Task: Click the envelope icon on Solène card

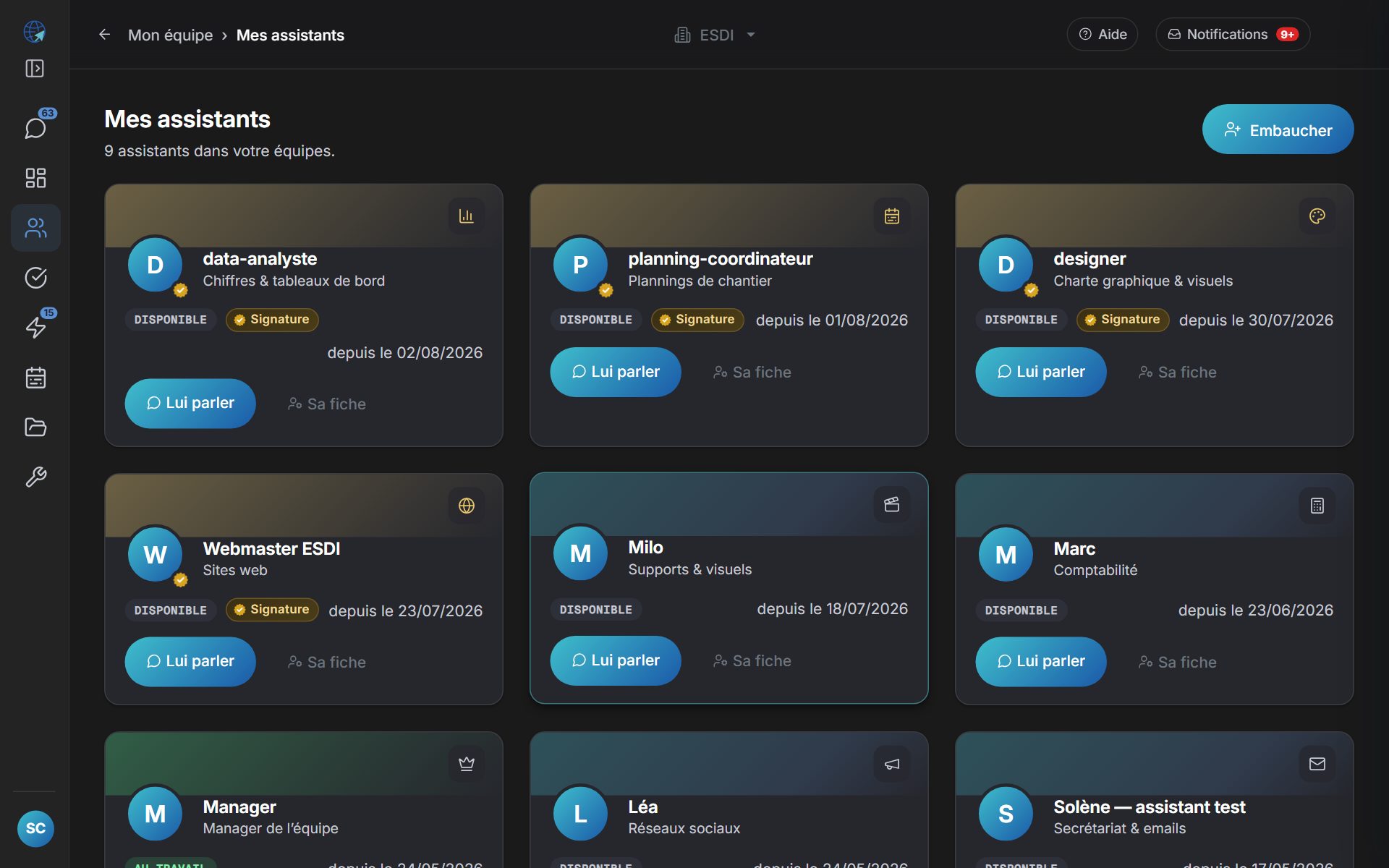Action: 1317,764
